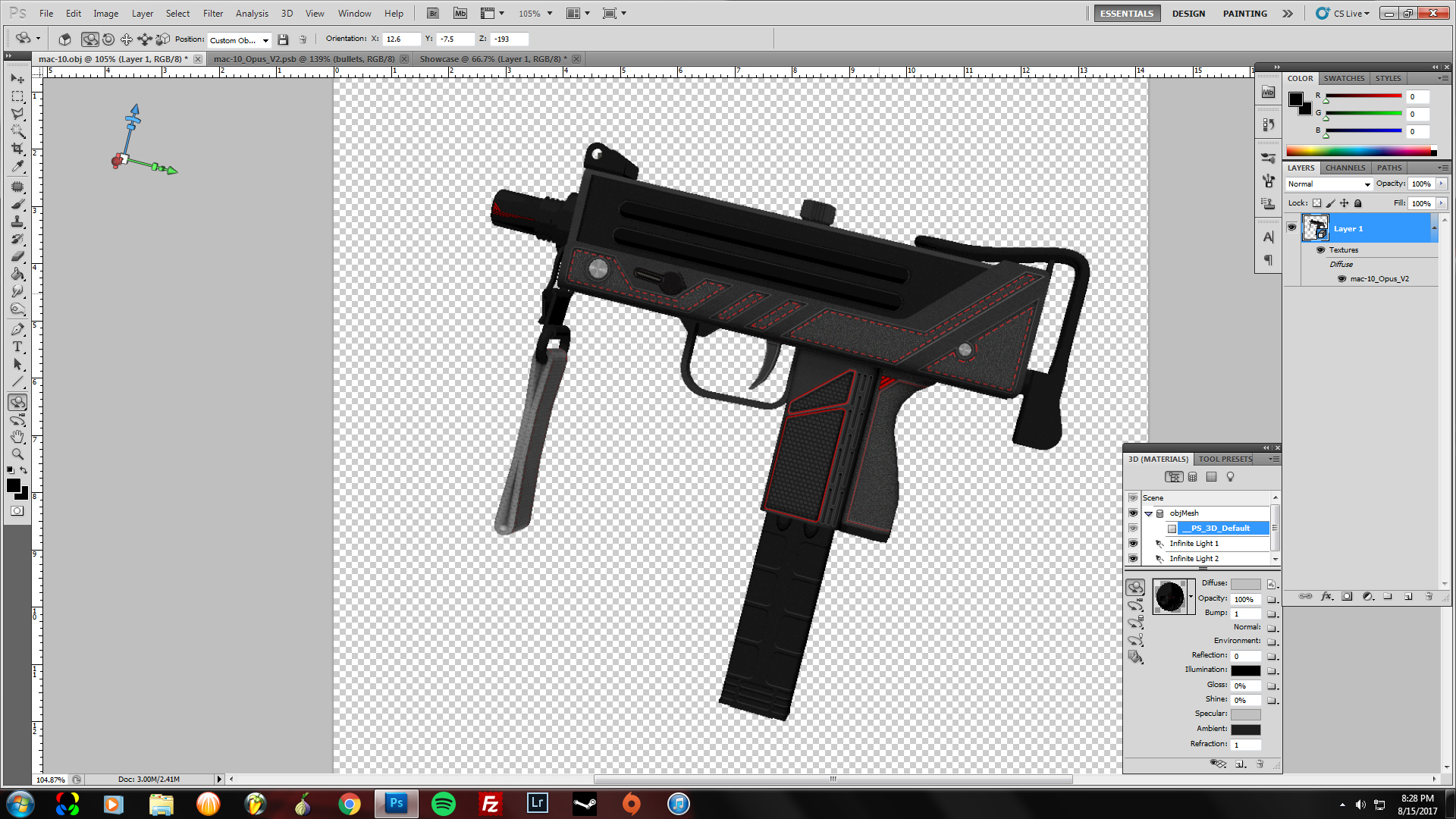Open the Filter menu
Screen dimensions: 1456x819
click(213, 14)
